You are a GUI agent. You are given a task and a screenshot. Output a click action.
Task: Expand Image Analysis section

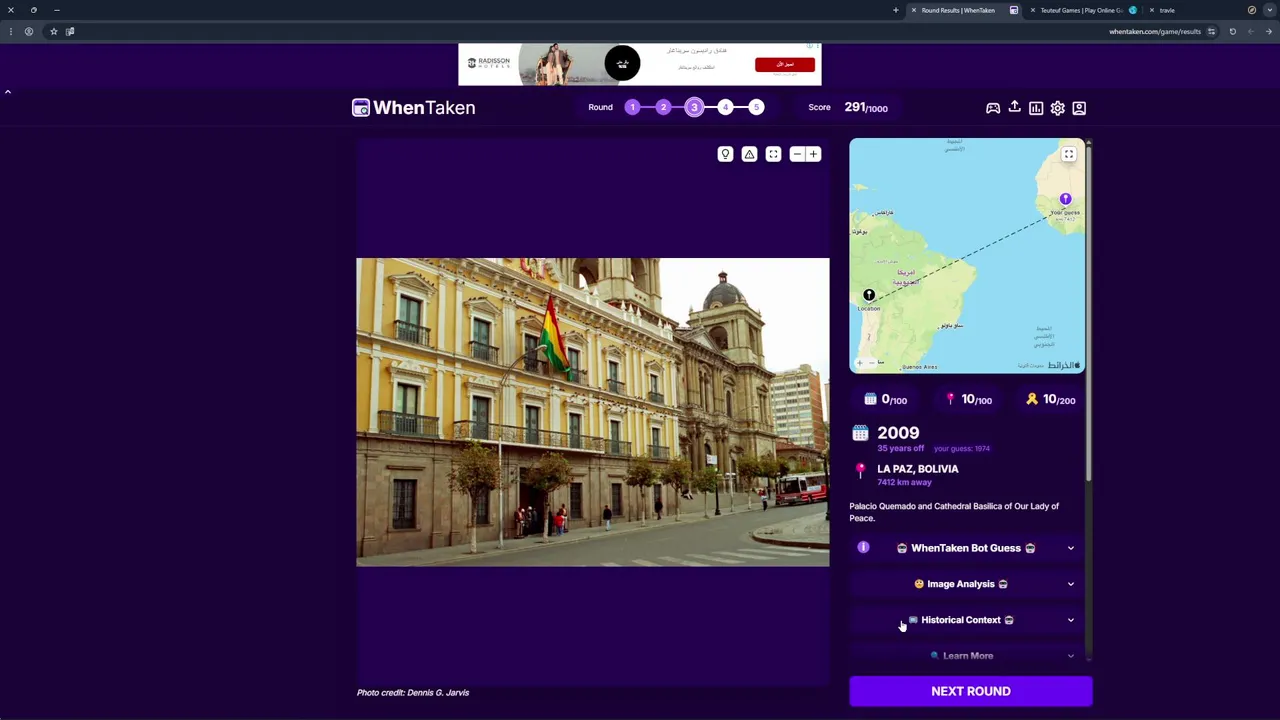click(x=966, y=584)
